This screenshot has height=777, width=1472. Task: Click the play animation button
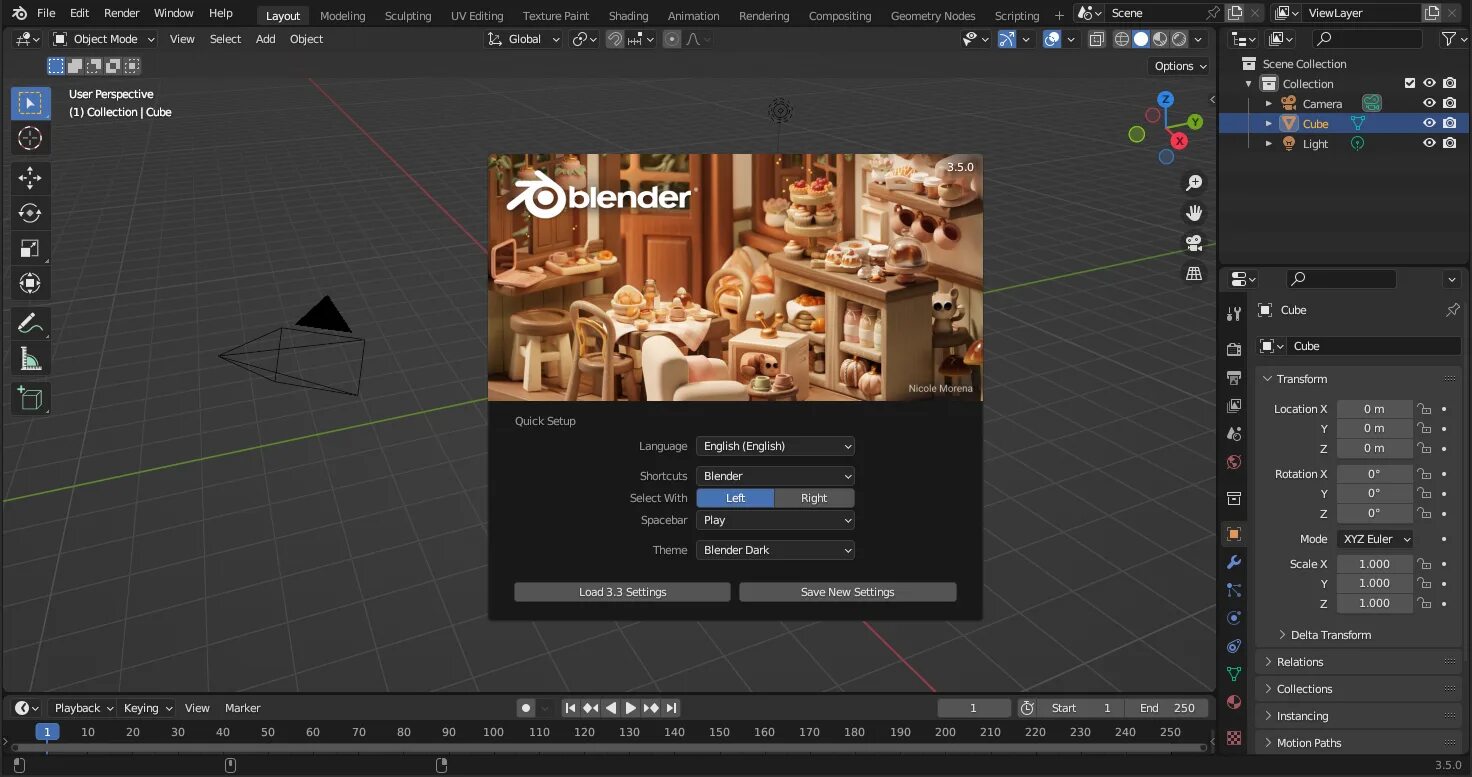pos(630,708)
